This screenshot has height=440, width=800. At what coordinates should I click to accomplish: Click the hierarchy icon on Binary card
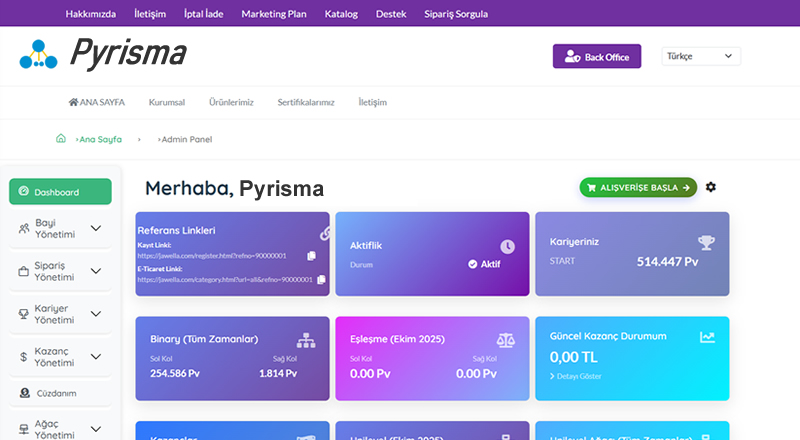coord(306,338)
